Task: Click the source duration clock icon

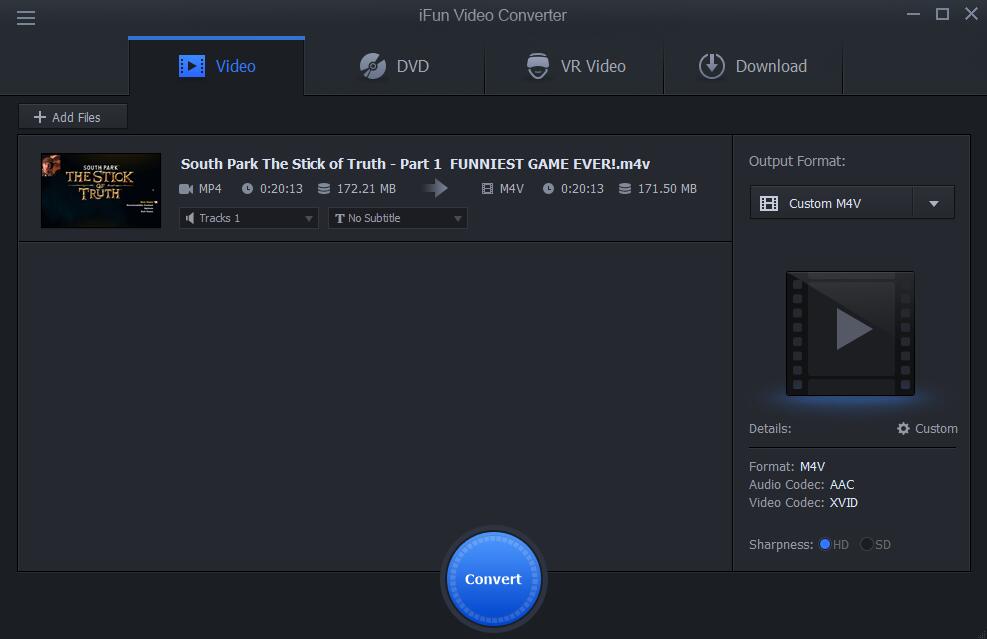Action: tap(247, 189)
